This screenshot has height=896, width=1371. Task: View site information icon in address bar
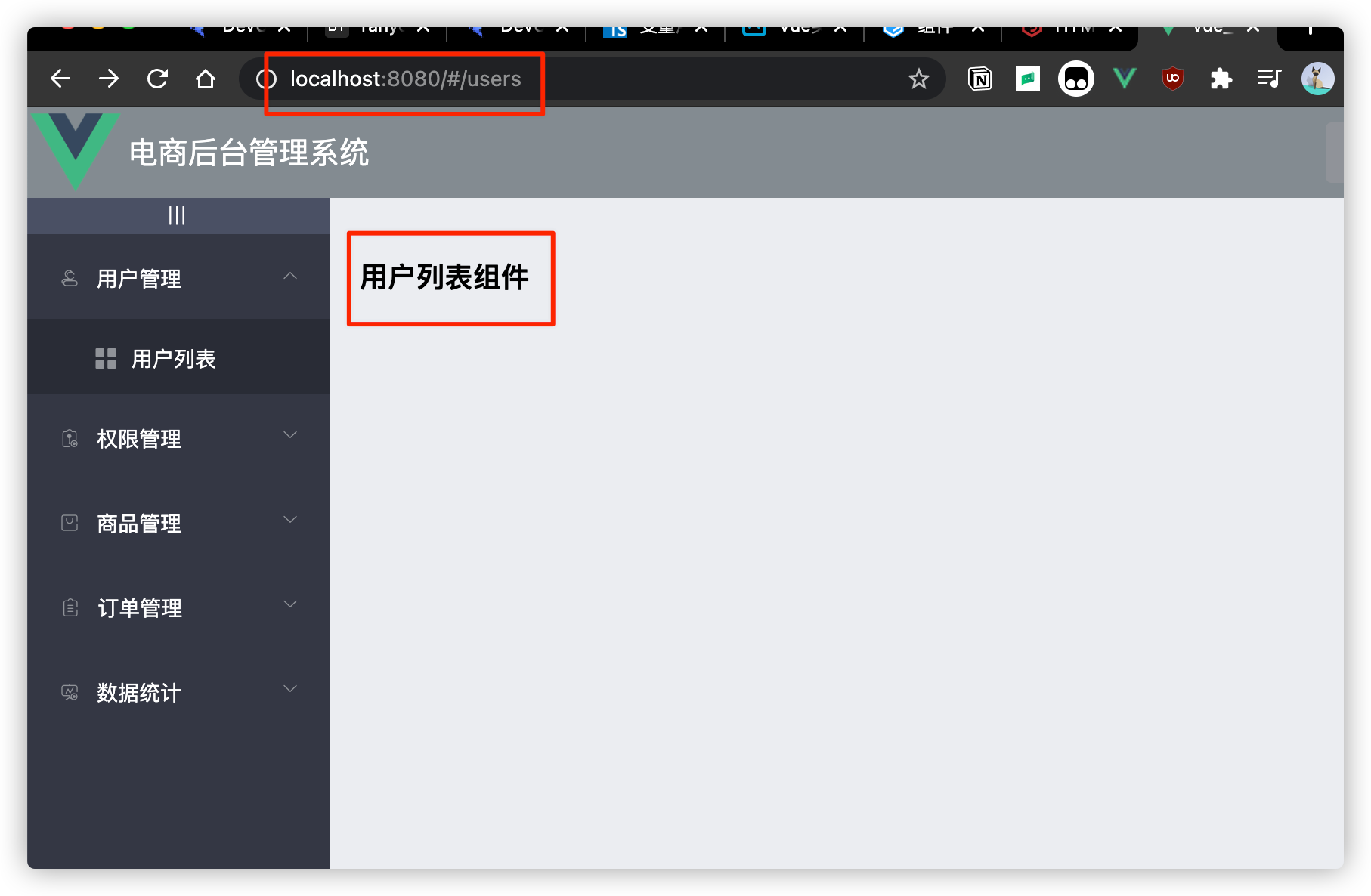(x=266, y=79)
